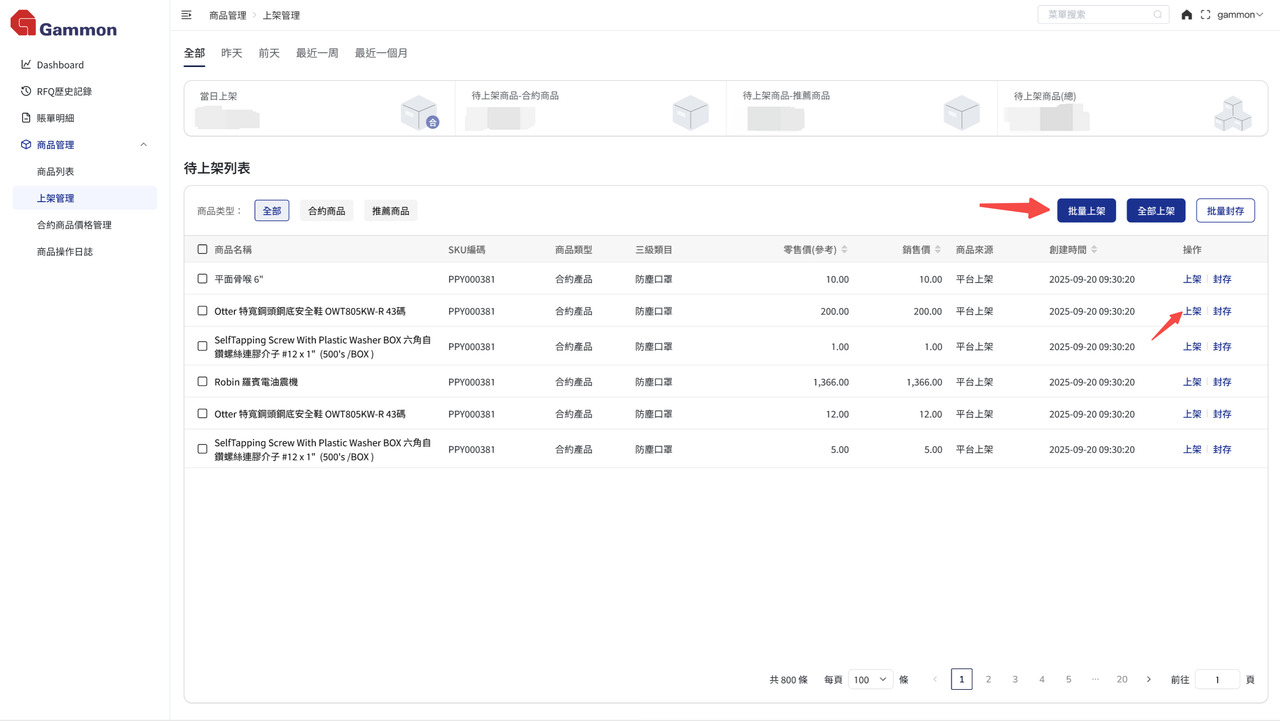Open RFQ歷史記錄 in the sidebar
The height and width of the screenshot is (721, 1280).
tap(64, 91)
